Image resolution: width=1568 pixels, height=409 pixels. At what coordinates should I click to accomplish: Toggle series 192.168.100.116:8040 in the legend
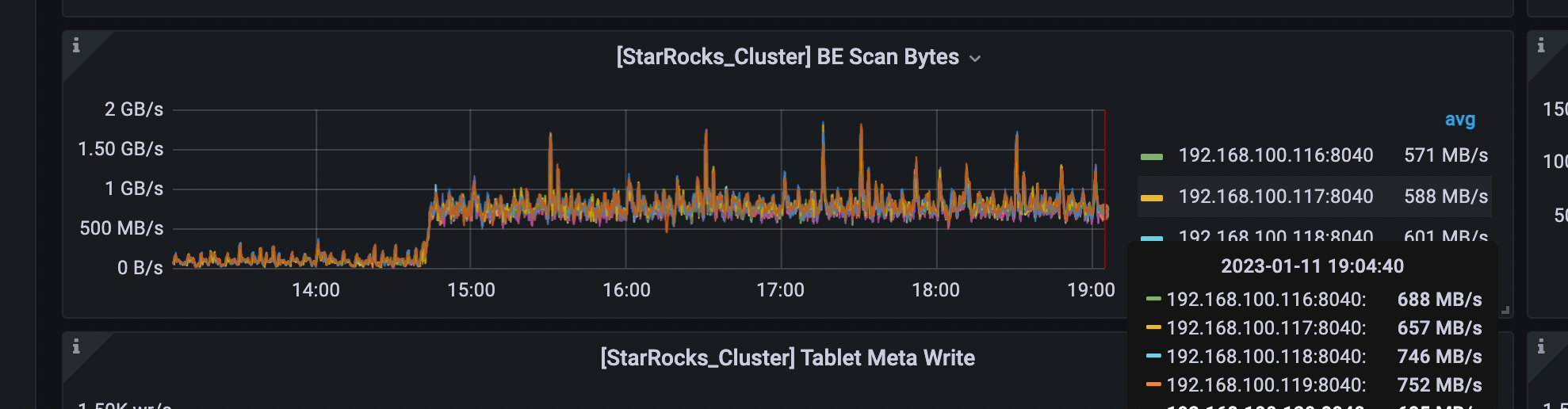1275,155
